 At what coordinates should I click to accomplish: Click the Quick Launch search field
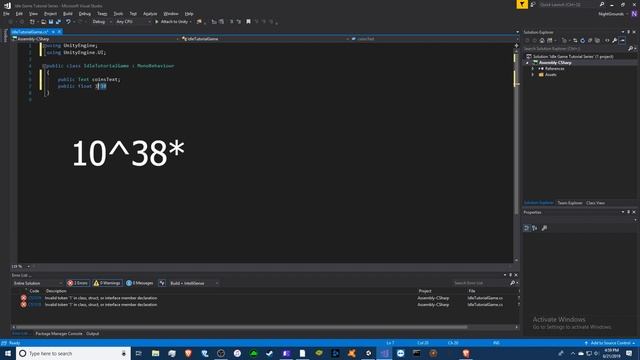(568, 4)
